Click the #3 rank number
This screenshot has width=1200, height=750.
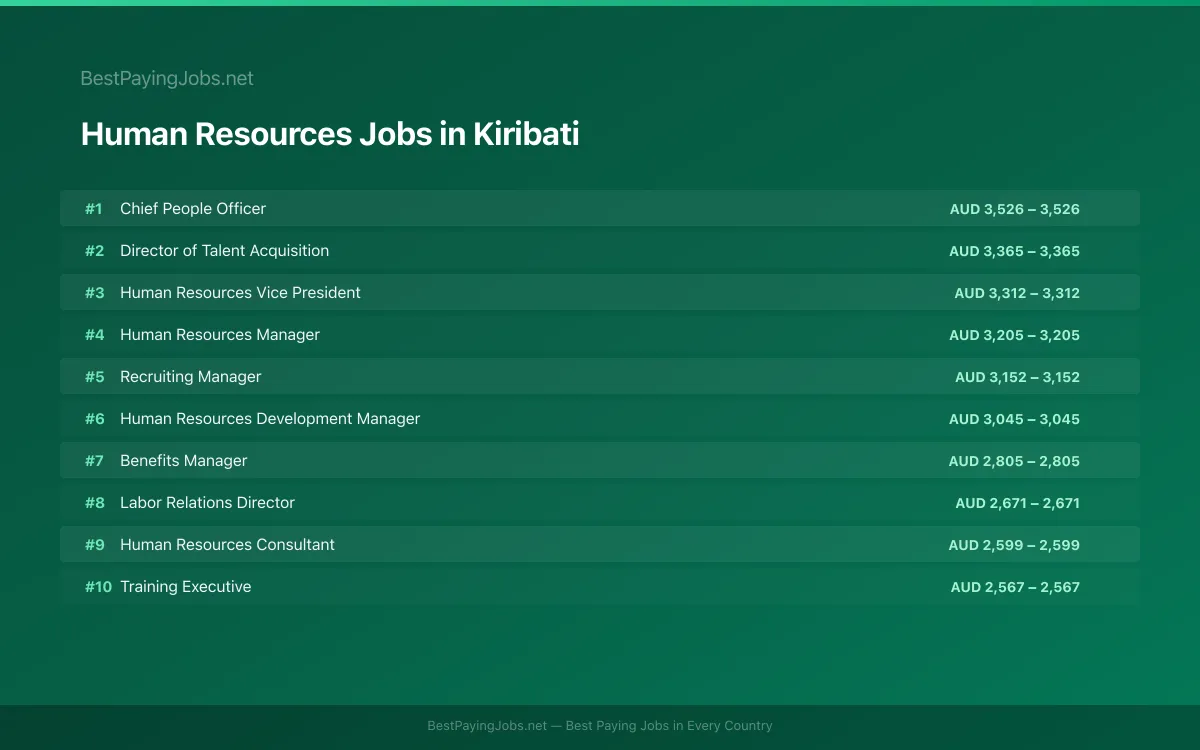pyautogui.click(x=94, y=293)
